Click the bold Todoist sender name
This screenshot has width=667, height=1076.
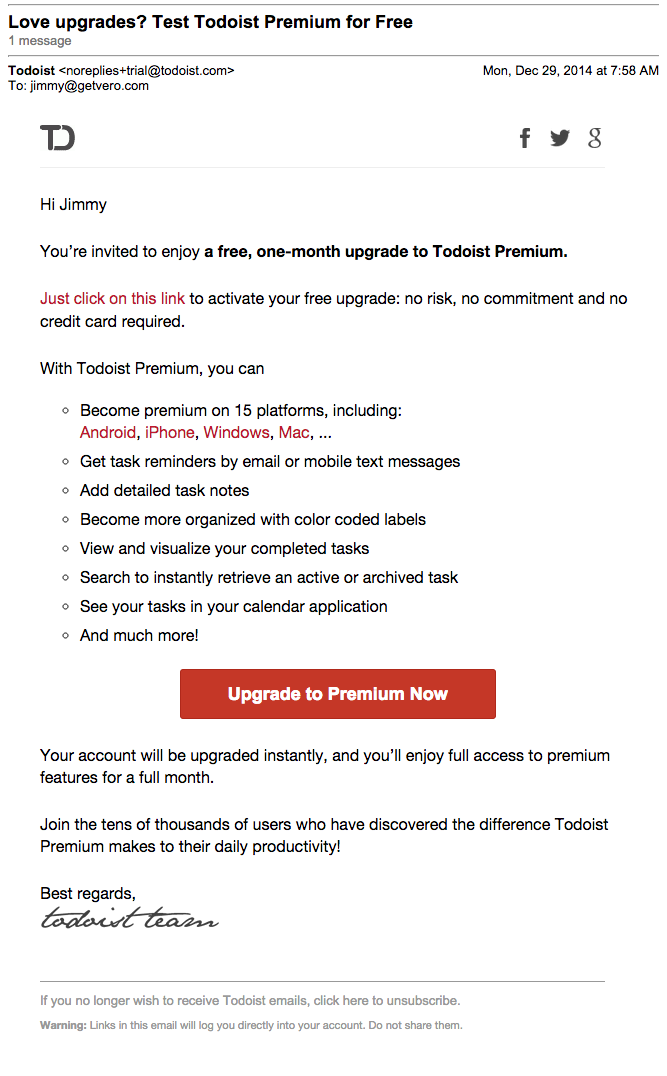(31, 71)
